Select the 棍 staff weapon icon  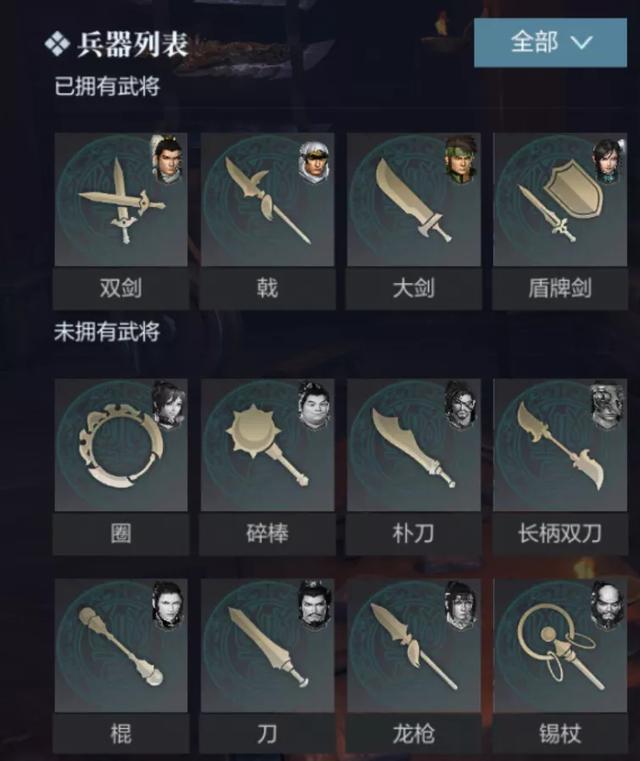point(121,645)
